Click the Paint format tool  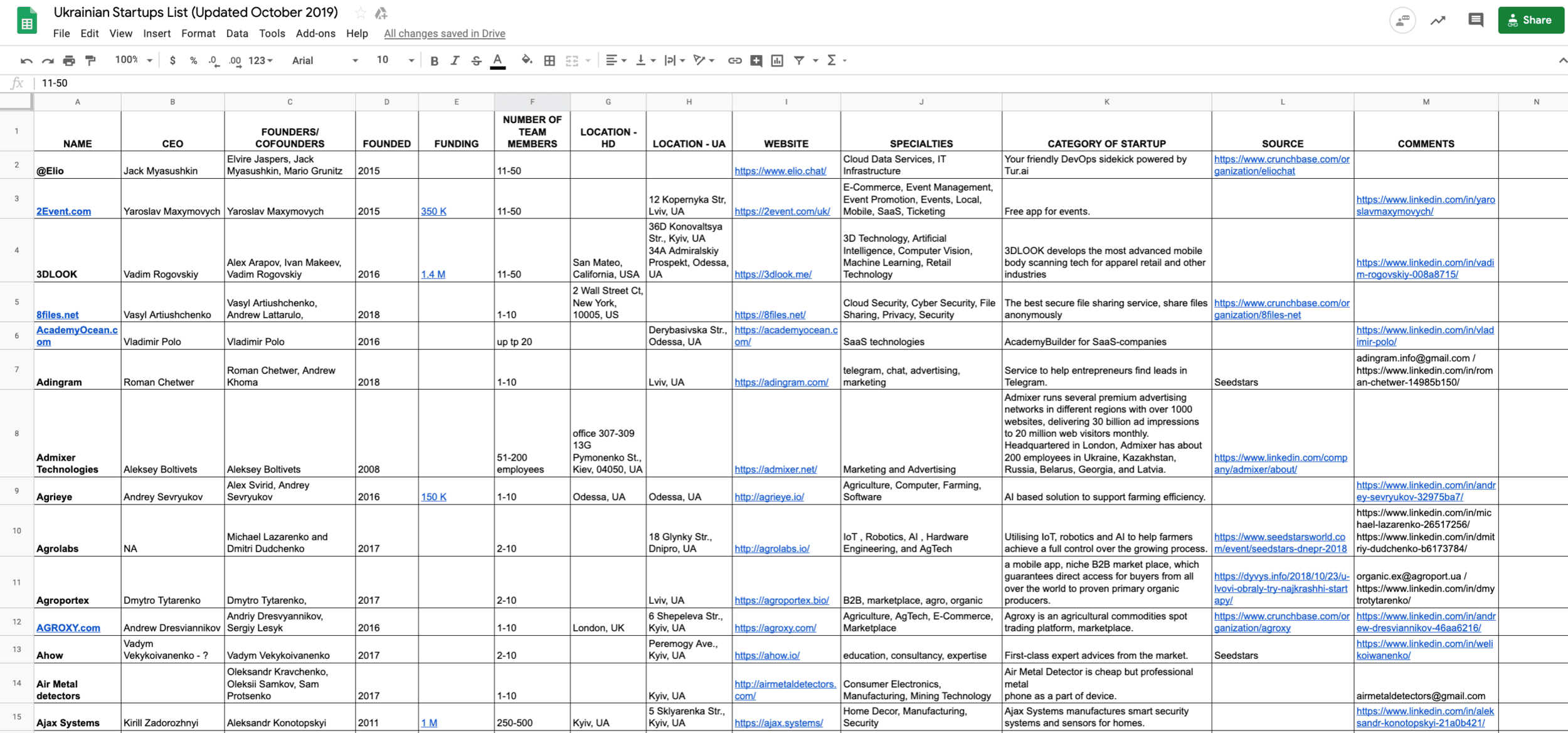tap(90, 60)
